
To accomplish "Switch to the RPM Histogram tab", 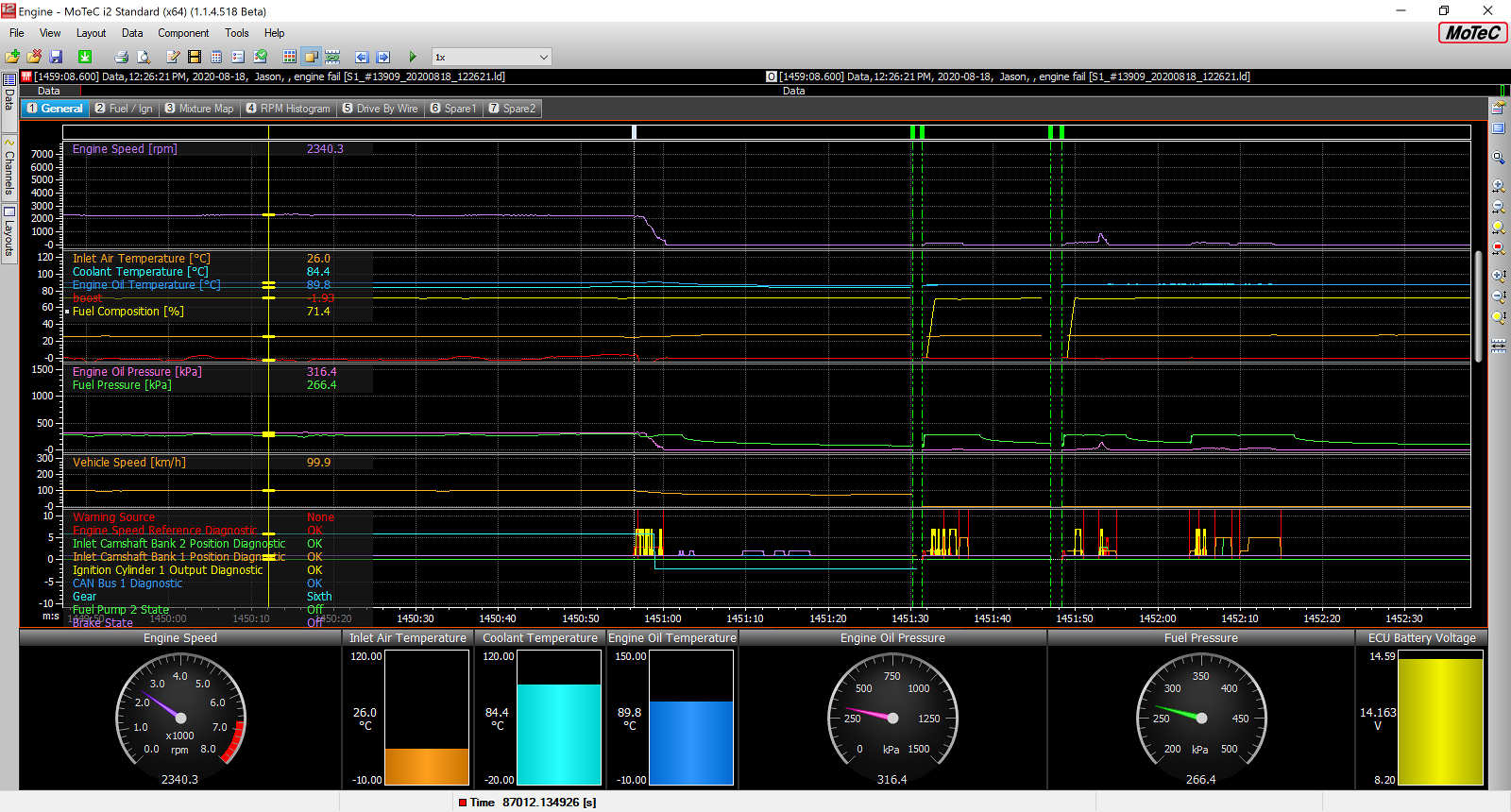I will [x=288, y=109].
